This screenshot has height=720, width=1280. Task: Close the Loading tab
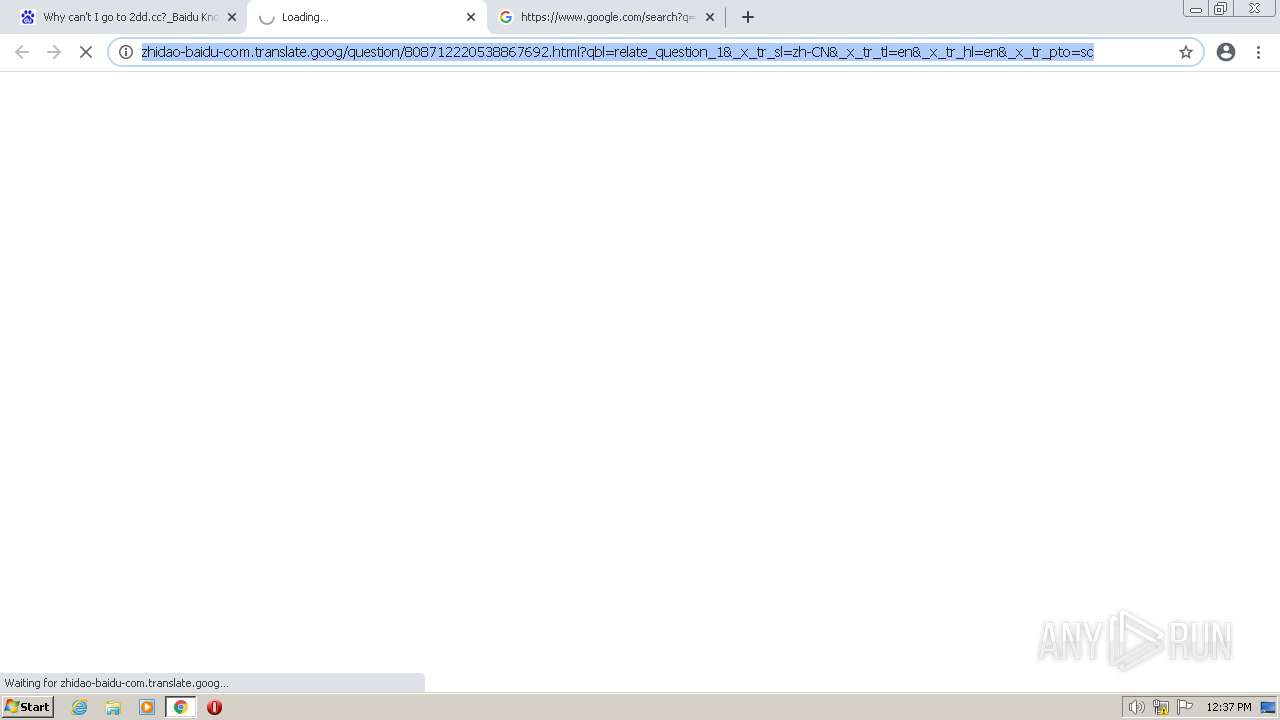click(x=471, y=17)
